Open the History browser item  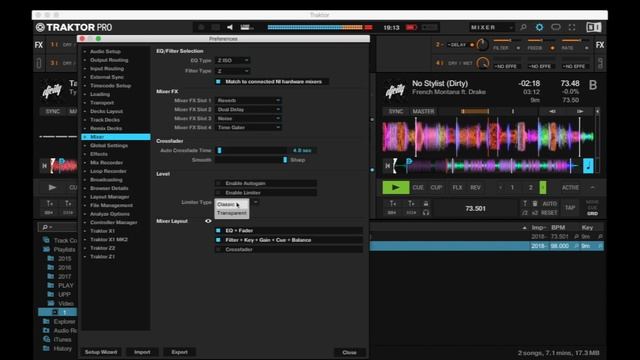point(58,349)
